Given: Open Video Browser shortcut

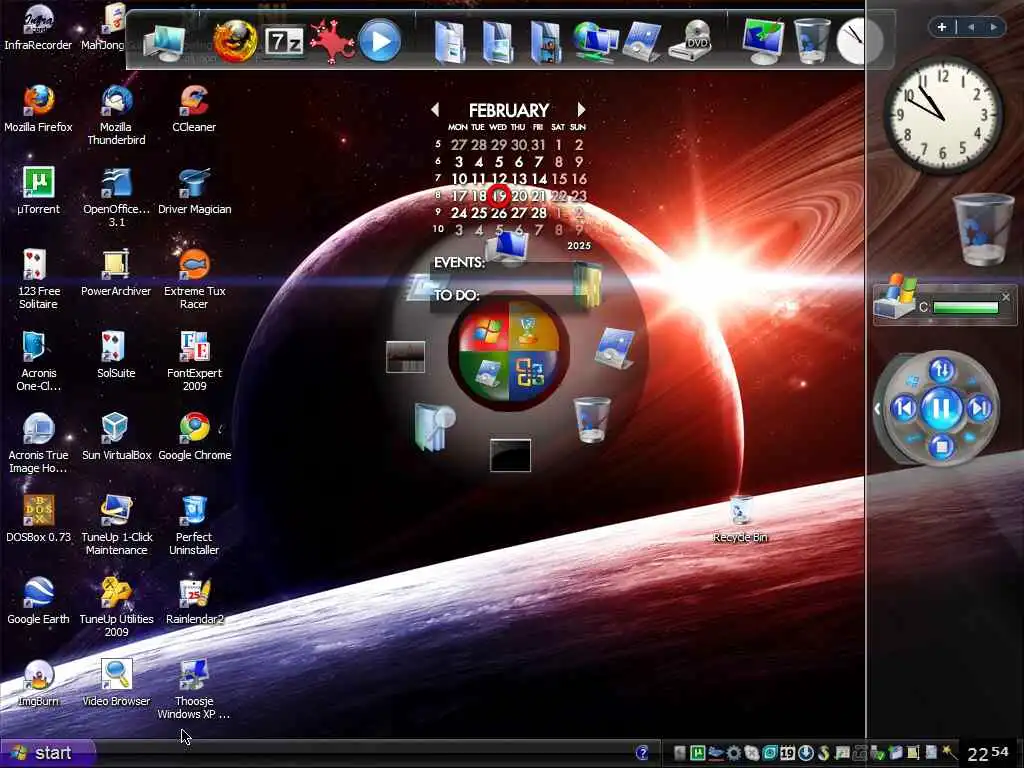Looking at the screenshot, I should click(116, 682).
